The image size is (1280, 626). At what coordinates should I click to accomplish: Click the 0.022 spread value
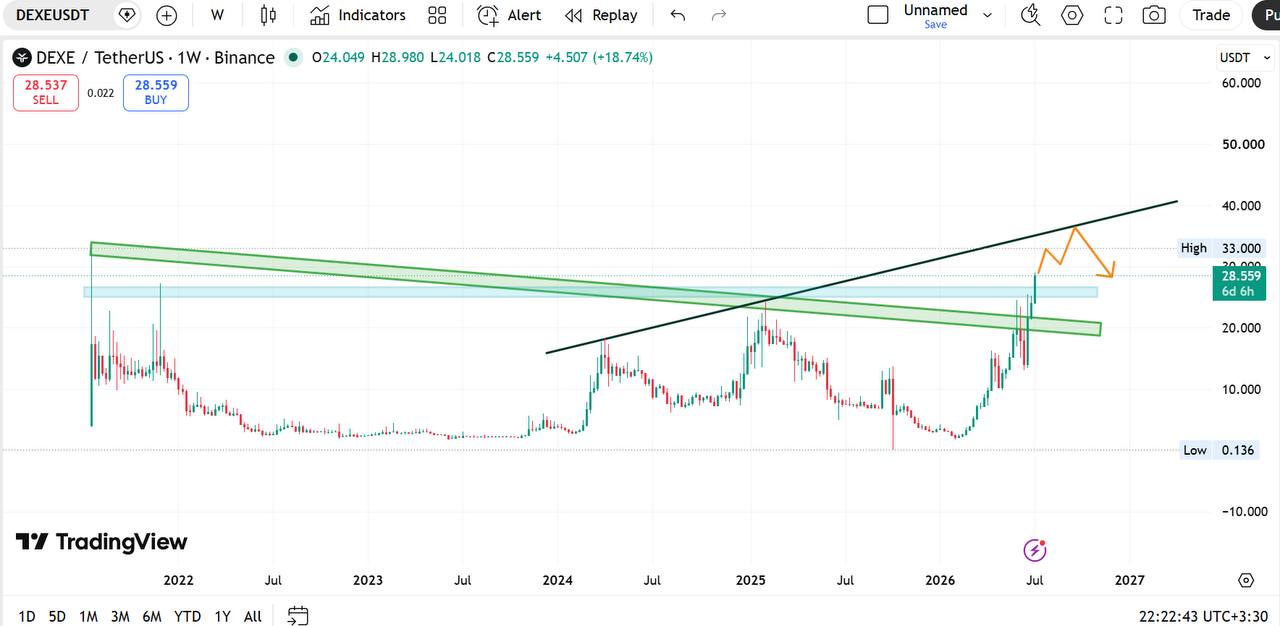click(x=100, y=92)
